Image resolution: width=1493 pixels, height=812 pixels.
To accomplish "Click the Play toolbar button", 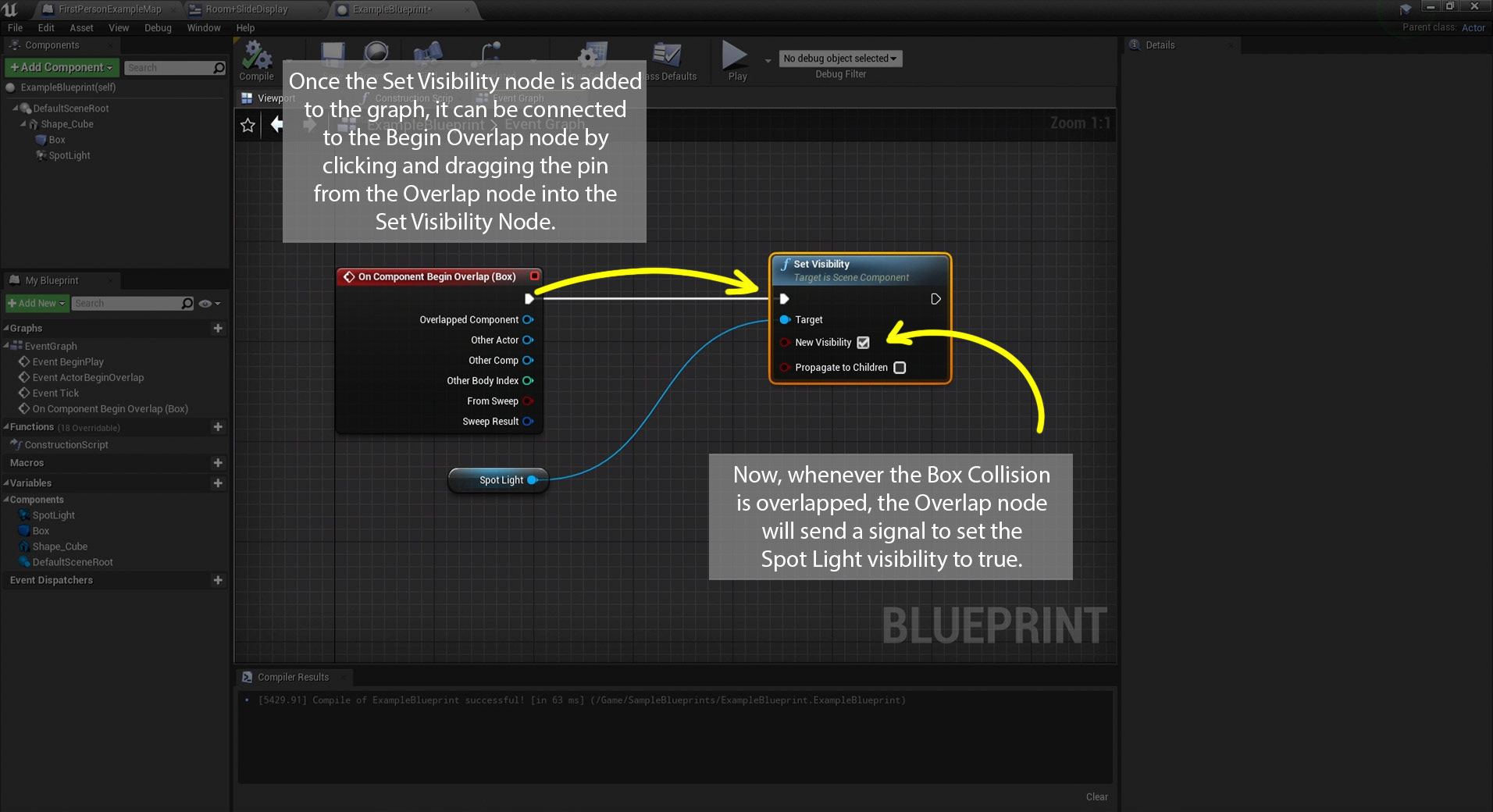I will coord(736,61).
